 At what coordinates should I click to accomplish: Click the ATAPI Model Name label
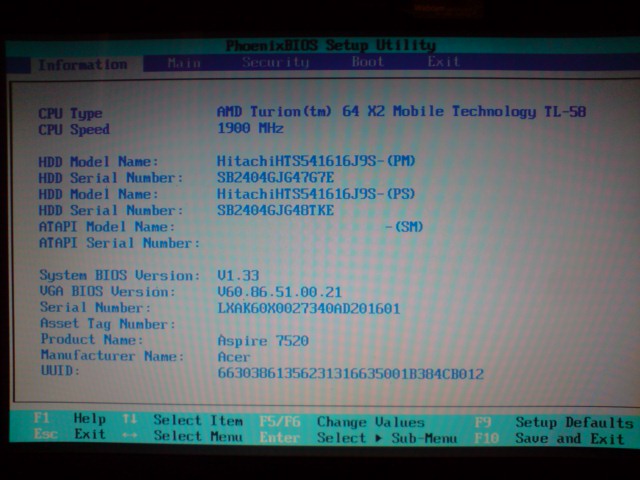107,227
